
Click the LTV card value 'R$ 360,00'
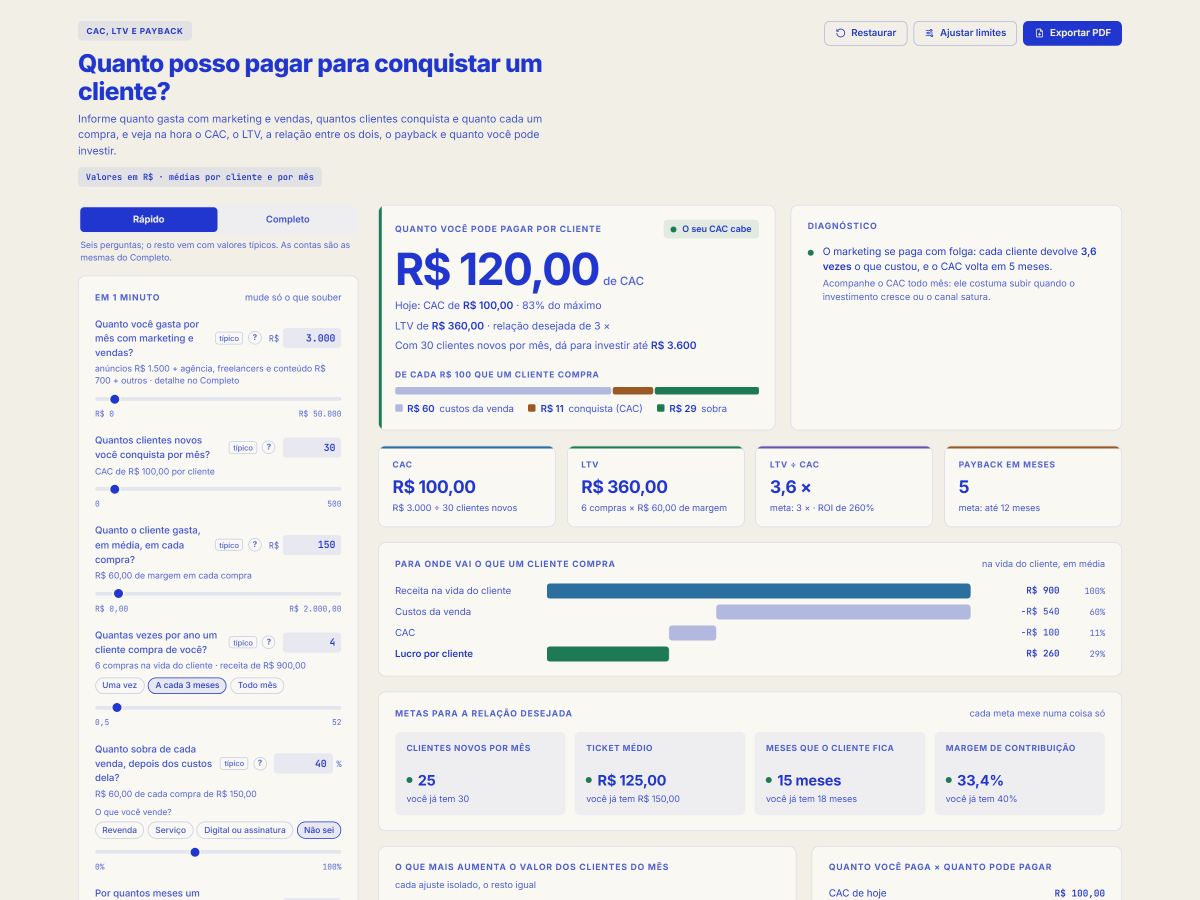point(624,487)
